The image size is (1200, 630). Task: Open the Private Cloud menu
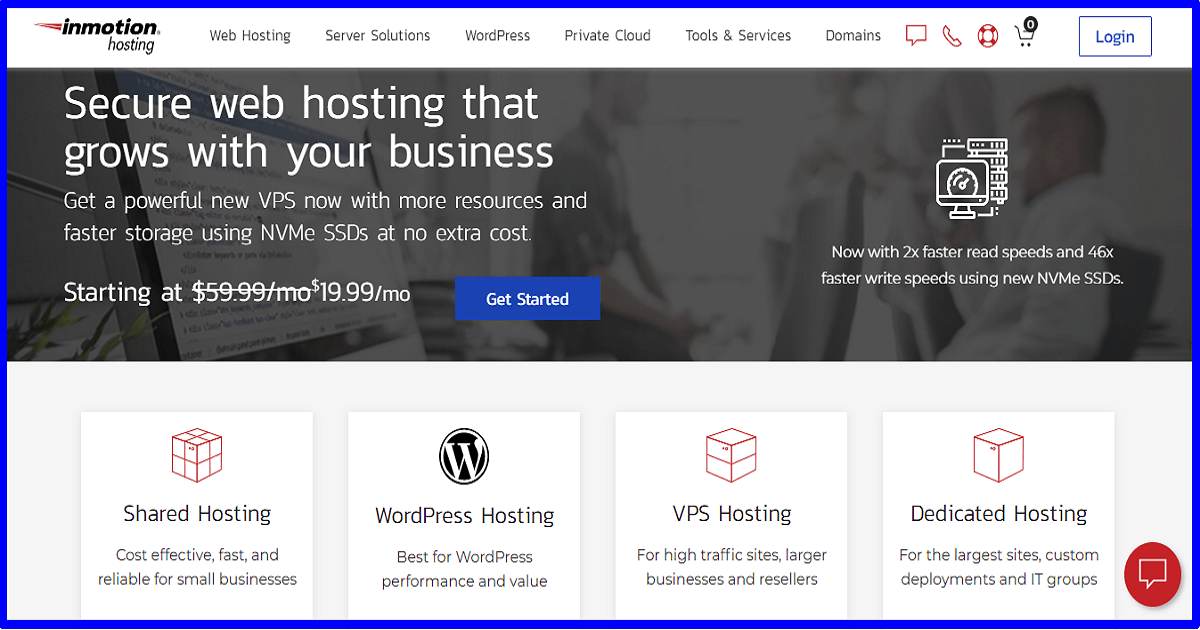[x=607, y=36]
